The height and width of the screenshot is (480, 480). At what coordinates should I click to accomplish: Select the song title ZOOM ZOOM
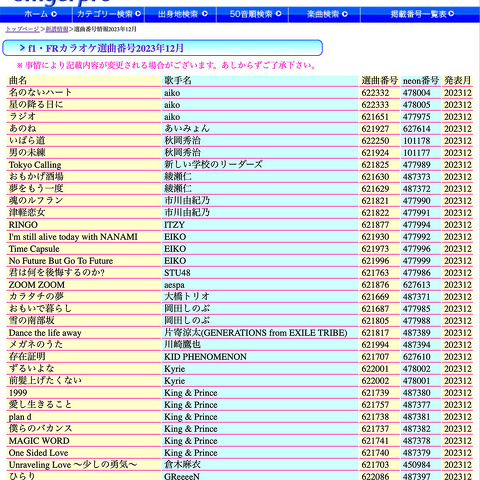pyautogui.click(x=37, y=285)
